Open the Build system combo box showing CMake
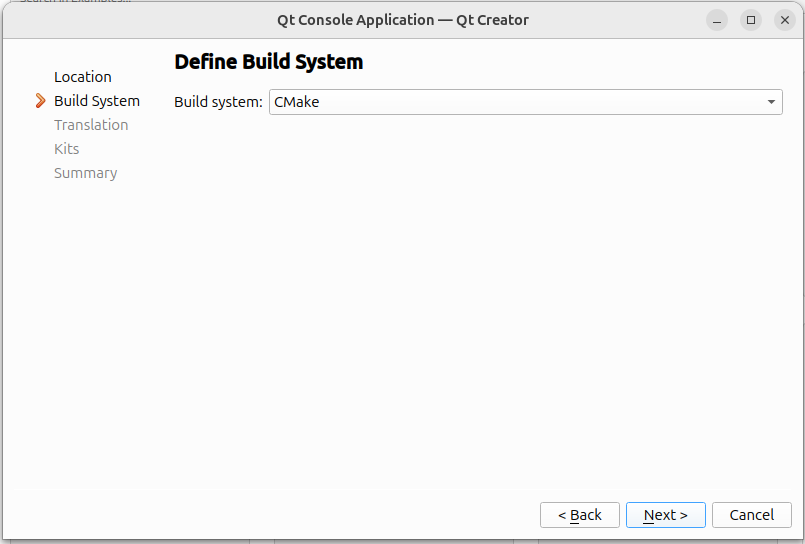 (525, 102)
